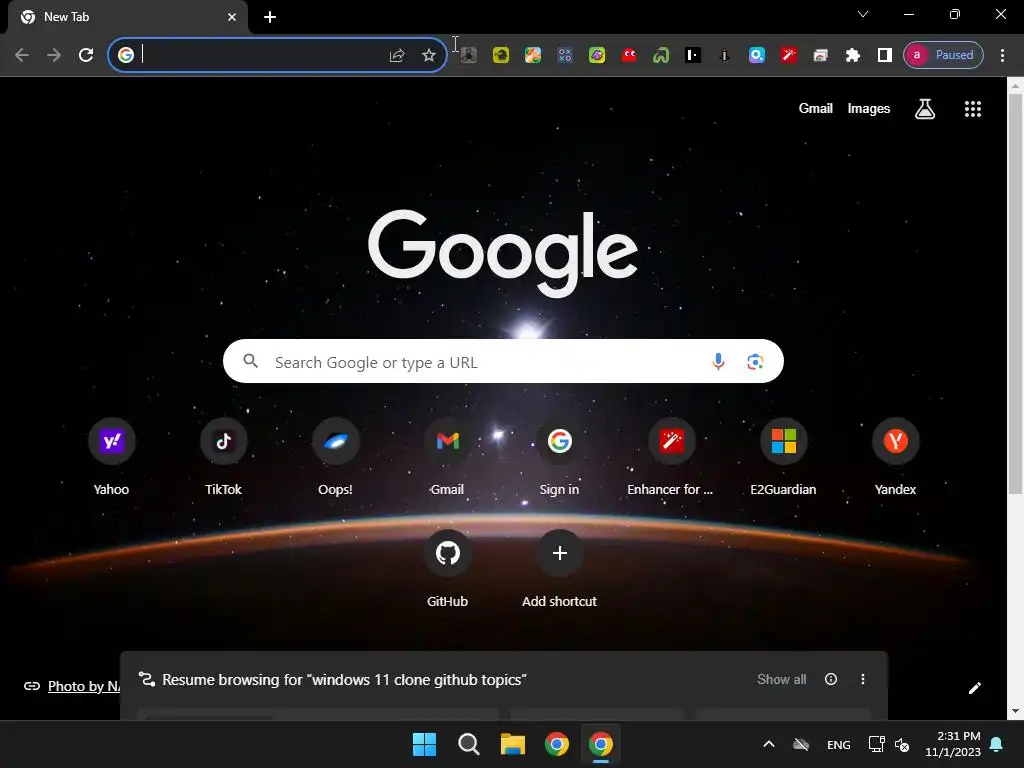Open the red ghost extension icon
This screenshot has height=768, width=1024.
click(629, 56)
